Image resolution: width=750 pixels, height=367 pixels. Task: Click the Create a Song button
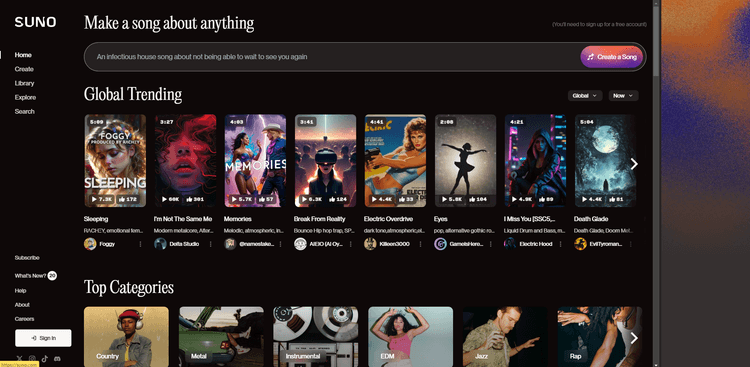pyautogui.click(x=612, y=57)
